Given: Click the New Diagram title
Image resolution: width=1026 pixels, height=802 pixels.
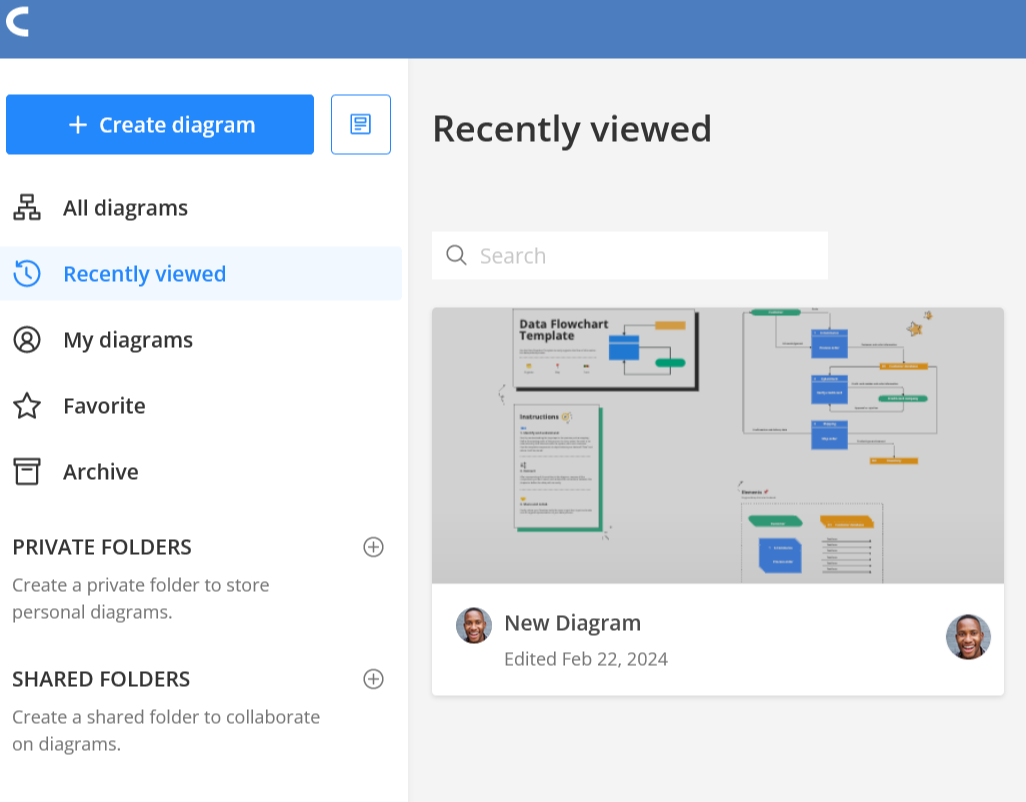Looking at the screenshot, I should pos(572,623).
